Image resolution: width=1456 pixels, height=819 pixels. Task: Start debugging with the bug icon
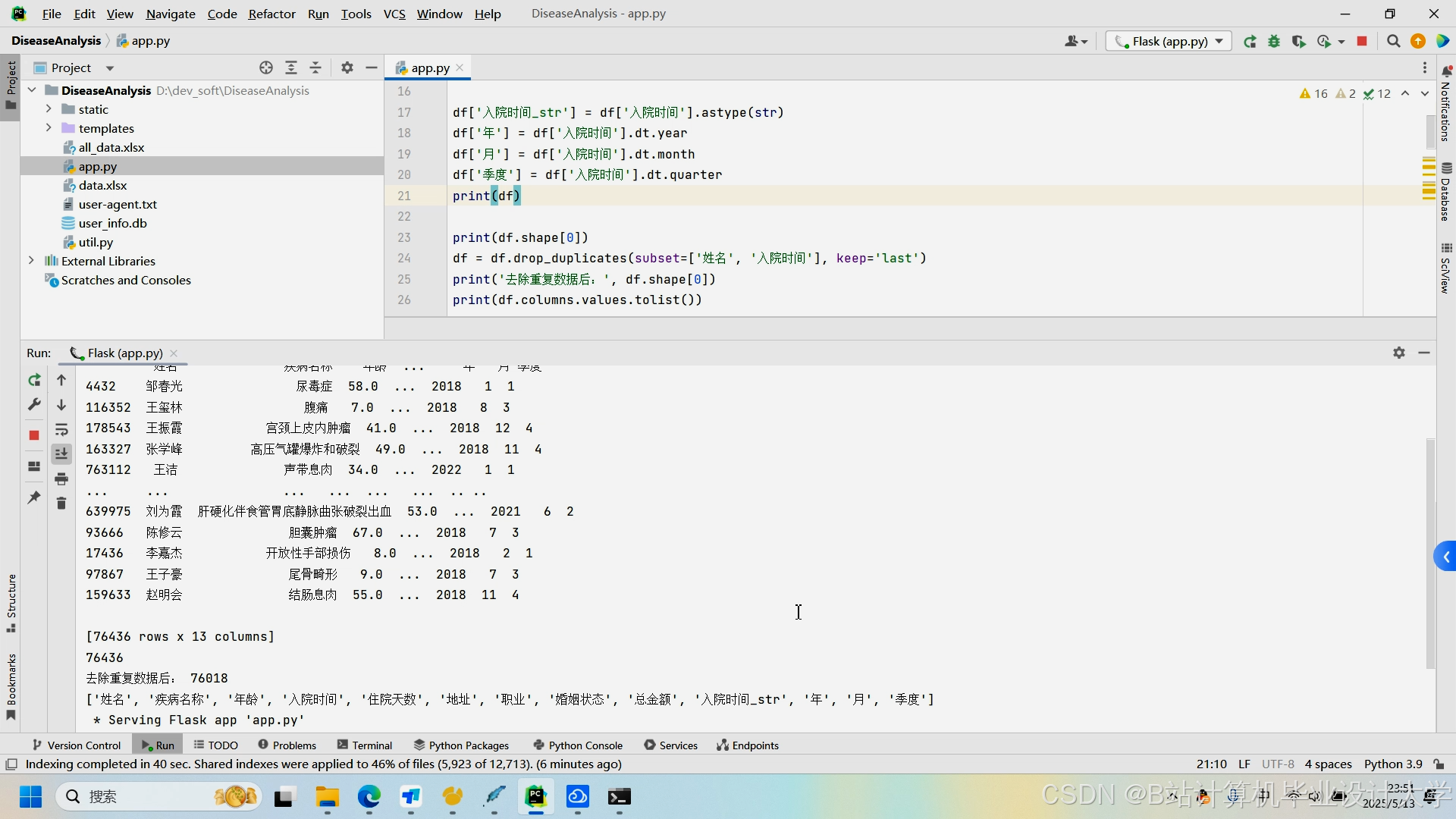pyautogui.click(x=1274, y=41)
